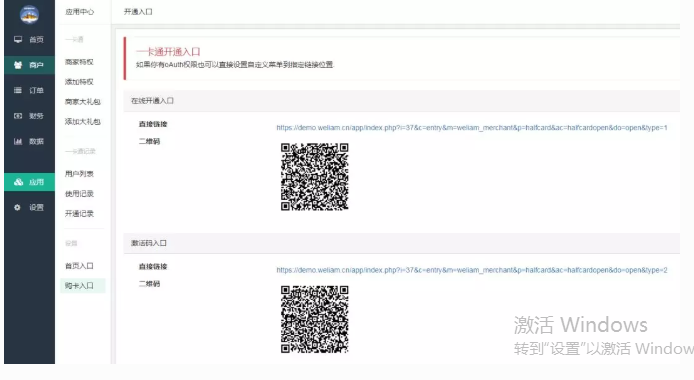Click the 首页 monitor icon
The height and width of the screenshot is (380, 694).
tap(18, 39)
